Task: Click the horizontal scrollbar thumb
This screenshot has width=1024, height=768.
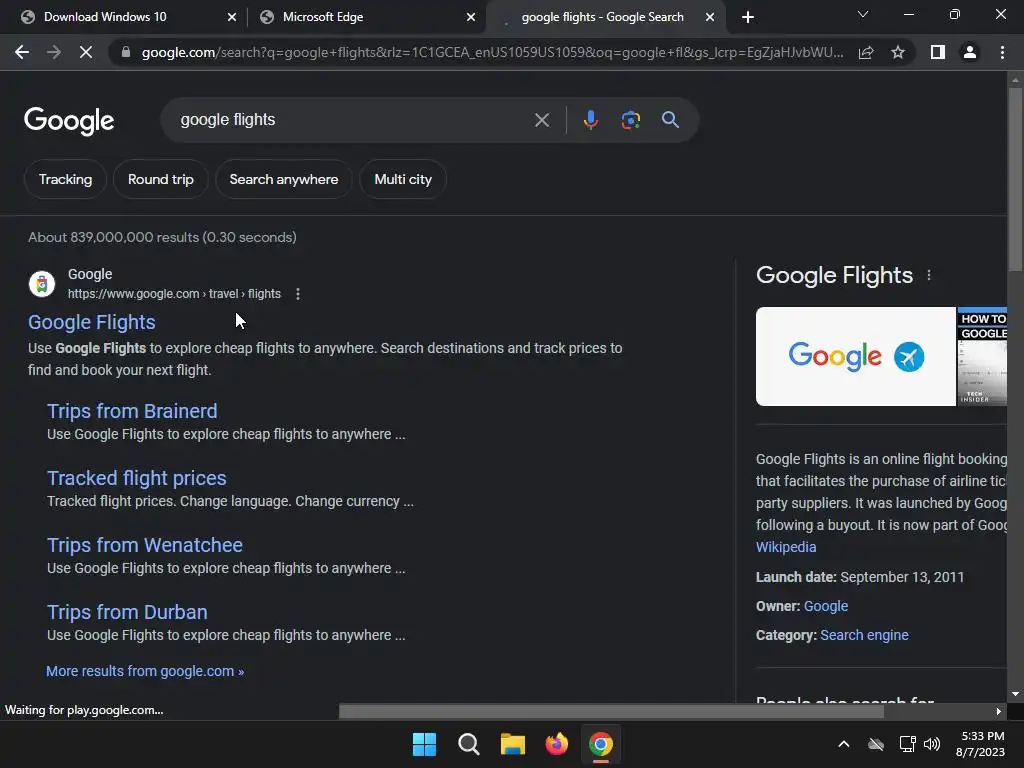Action: tap(611, 711)
